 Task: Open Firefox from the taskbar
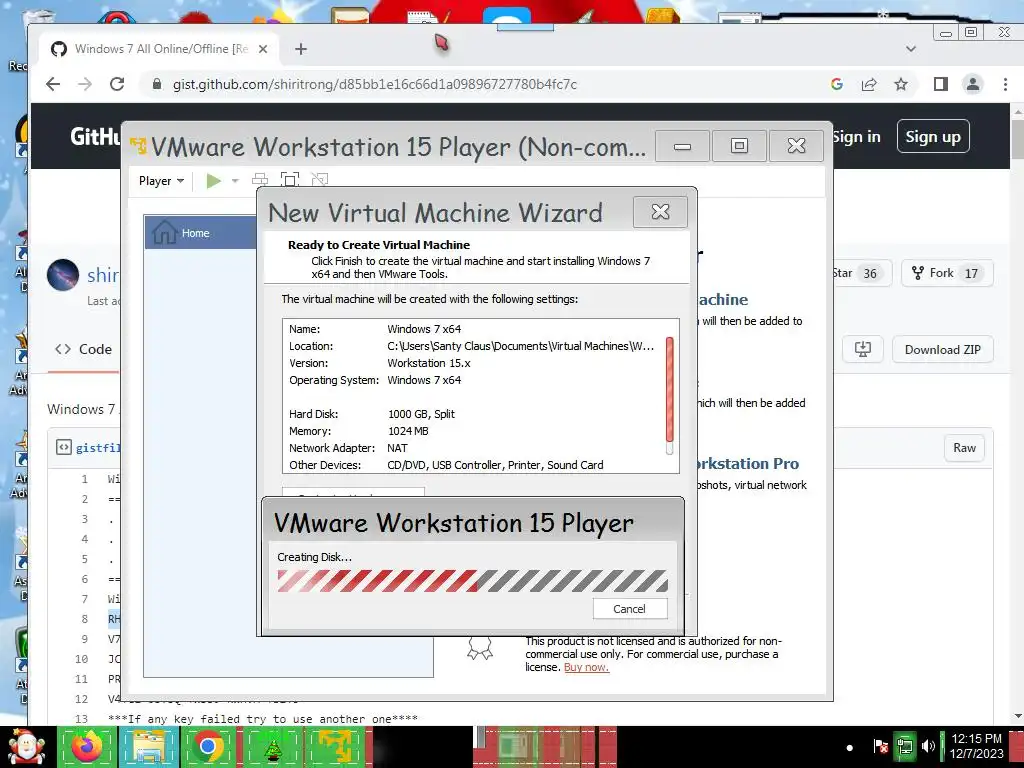point(86,746)
